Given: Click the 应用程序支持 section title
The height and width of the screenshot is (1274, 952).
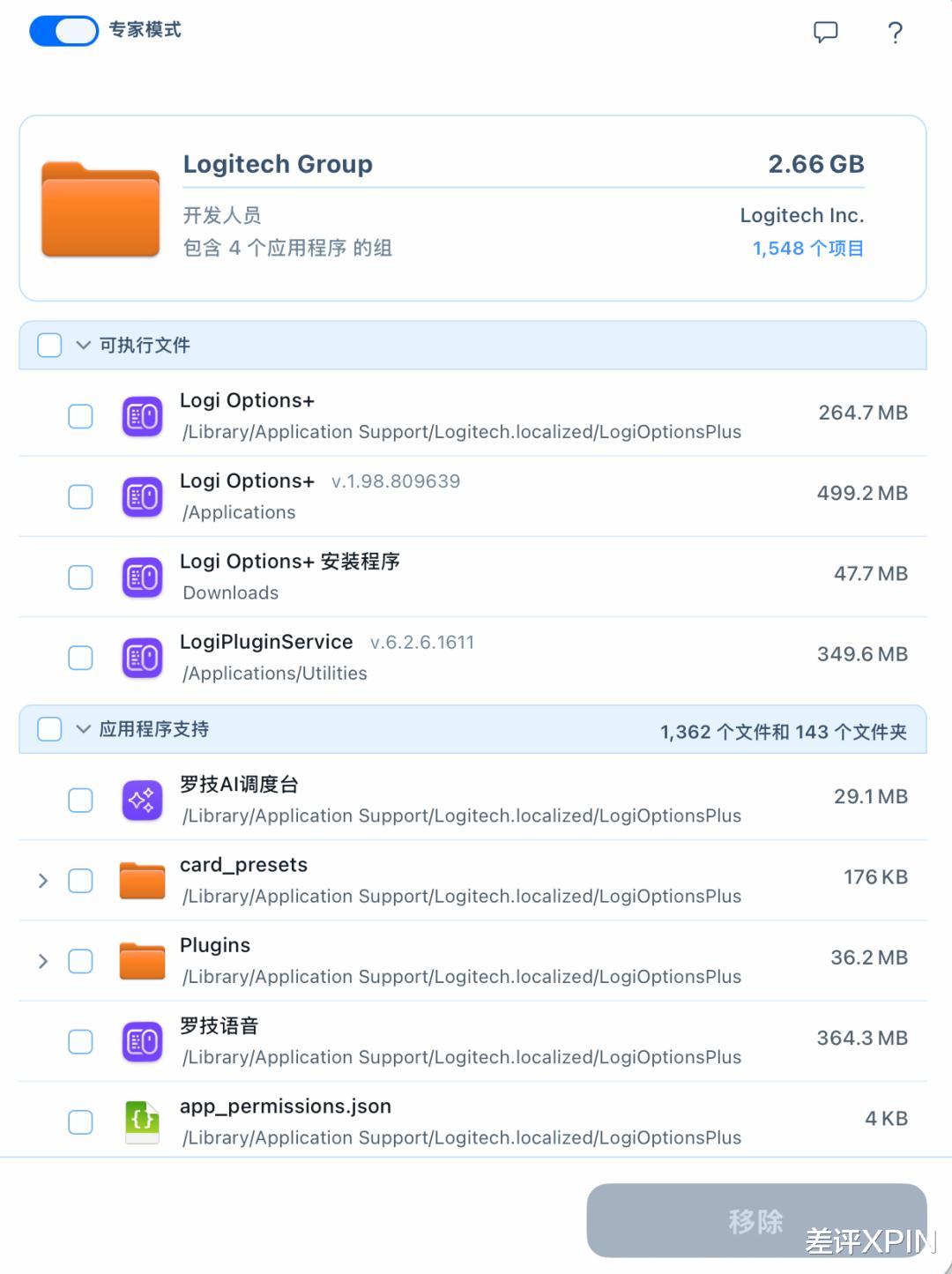Looking at the screenshot, I should click(x=154, y=729).
